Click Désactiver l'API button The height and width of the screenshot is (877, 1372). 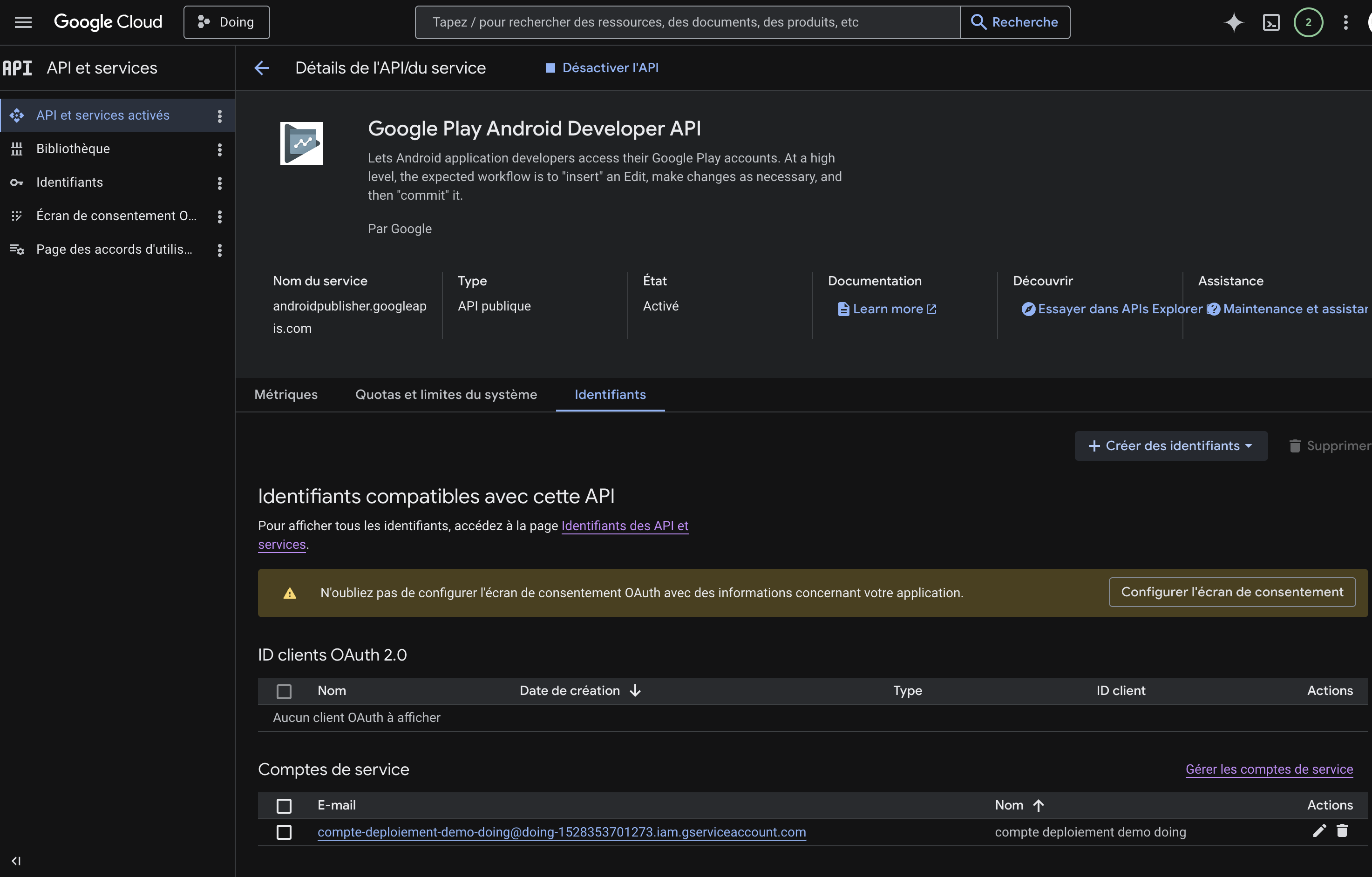coord(602,68)
